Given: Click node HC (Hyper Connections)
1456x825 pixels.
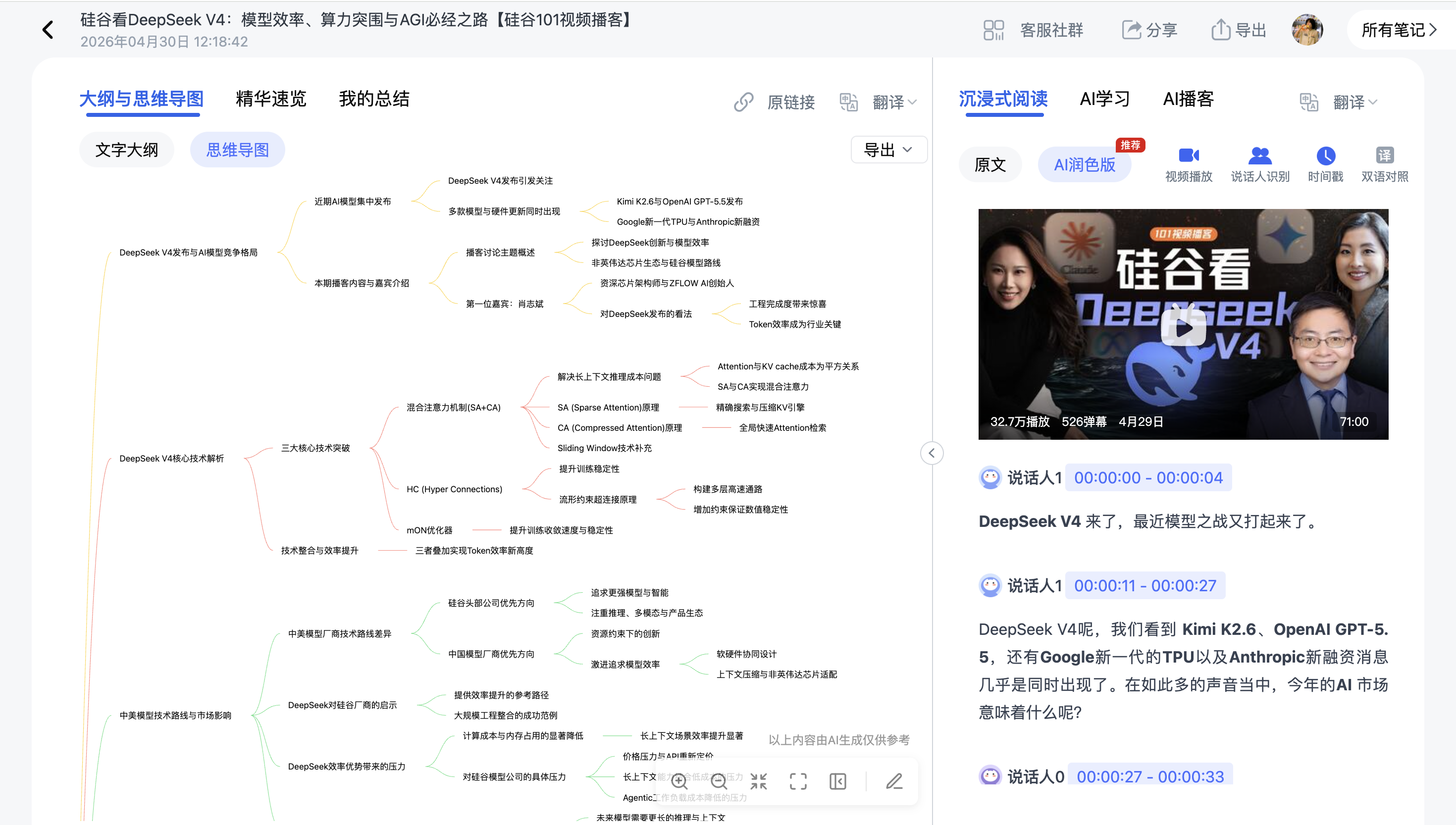Looking at the screenshot, I should click(x=454, y=489).
